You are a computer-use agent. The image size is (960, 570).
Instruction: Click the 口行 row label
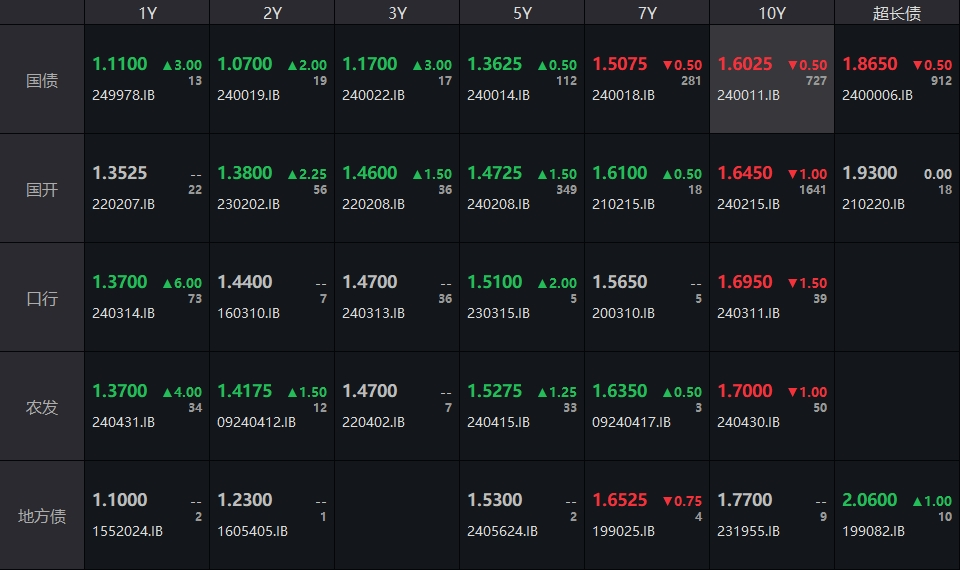(42, 298)
